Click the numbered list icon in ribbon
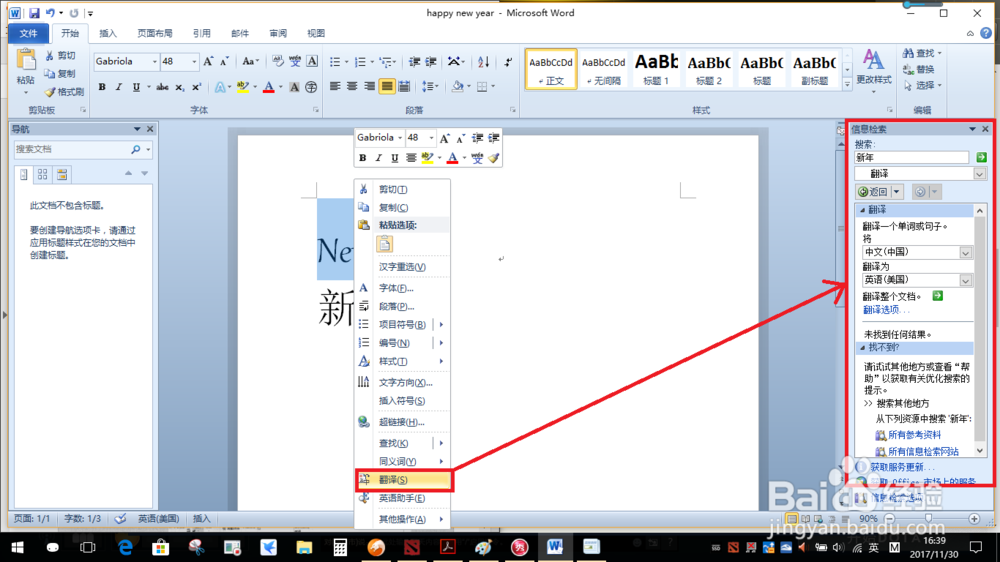The width and height of the screenshot is (1000, 562). click(x=360, y=62)
